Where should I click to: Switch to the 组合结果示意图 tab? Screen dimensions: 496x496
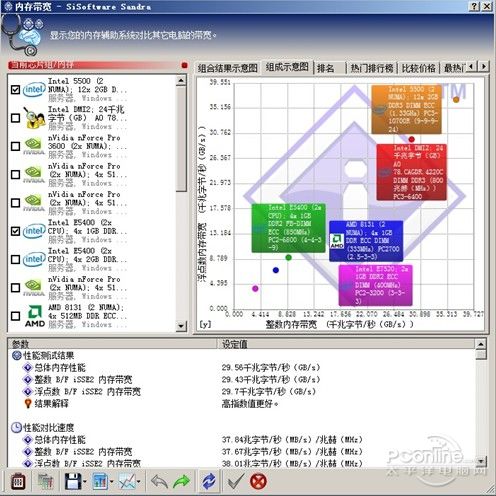(228, 68)
